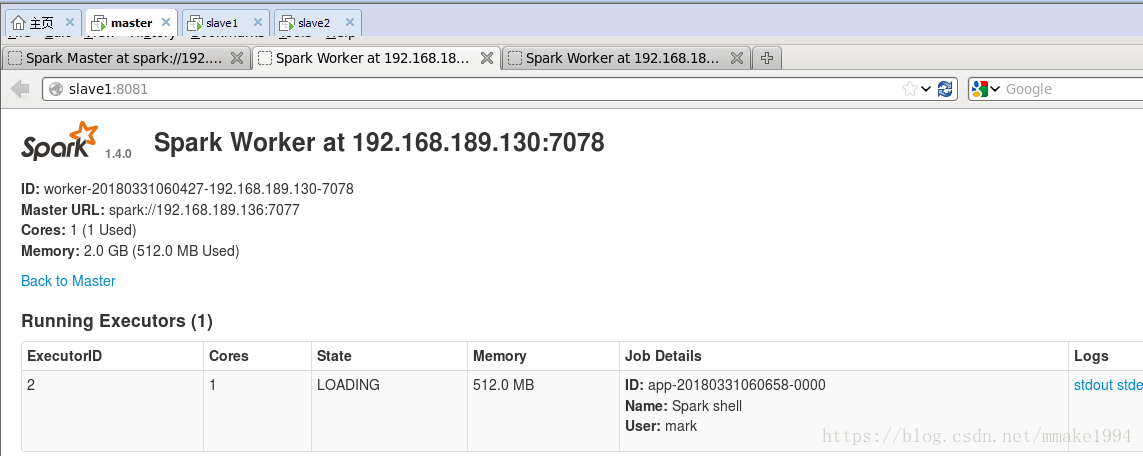
Task: Click the Spark logo
Action: coord(60,141)
